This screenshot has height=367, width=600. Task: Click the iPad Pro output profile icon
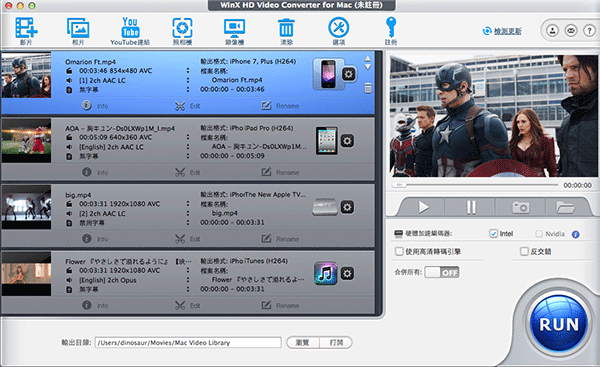(326, 141)
